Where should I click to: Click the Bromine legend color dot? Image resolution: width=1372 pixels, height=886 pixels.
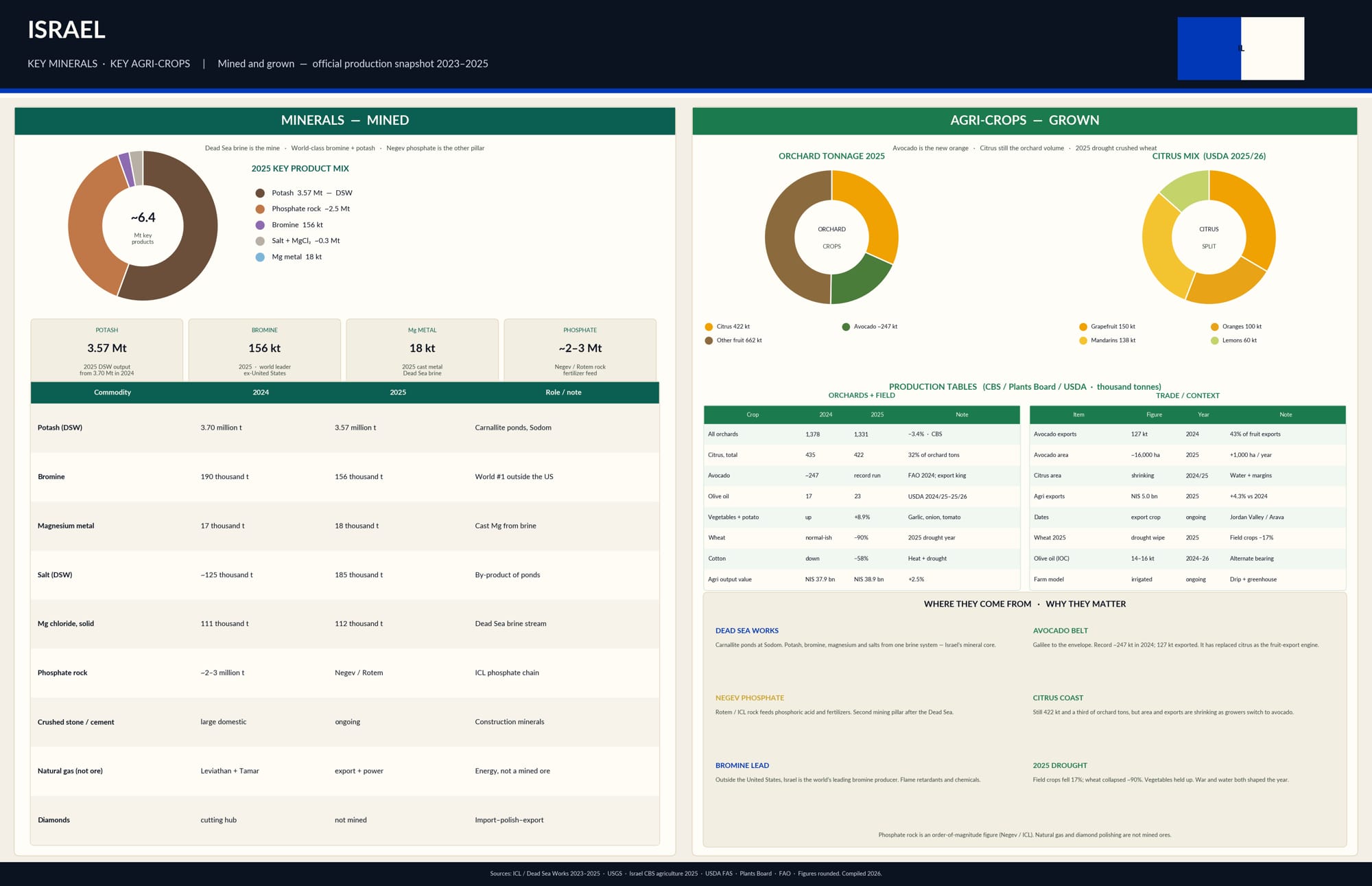click(x=260, y=225)
